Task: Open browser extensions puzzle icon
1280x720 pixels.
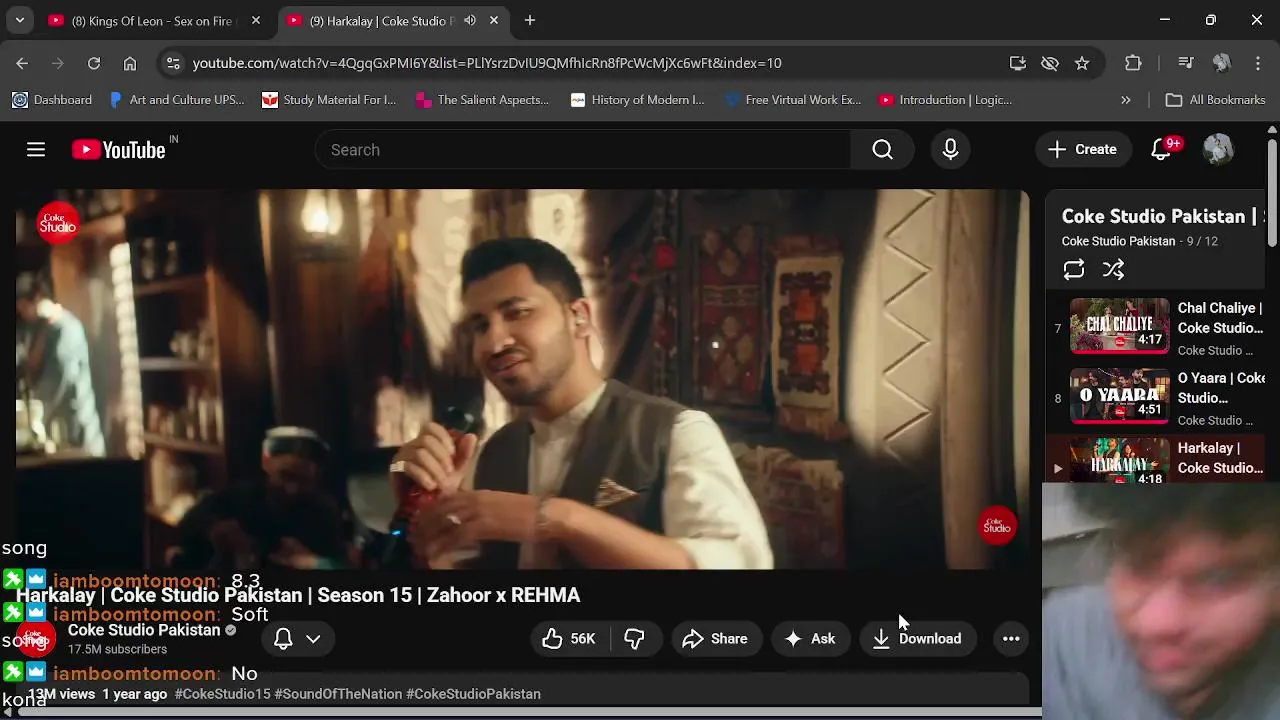Action: (1133, 63)
